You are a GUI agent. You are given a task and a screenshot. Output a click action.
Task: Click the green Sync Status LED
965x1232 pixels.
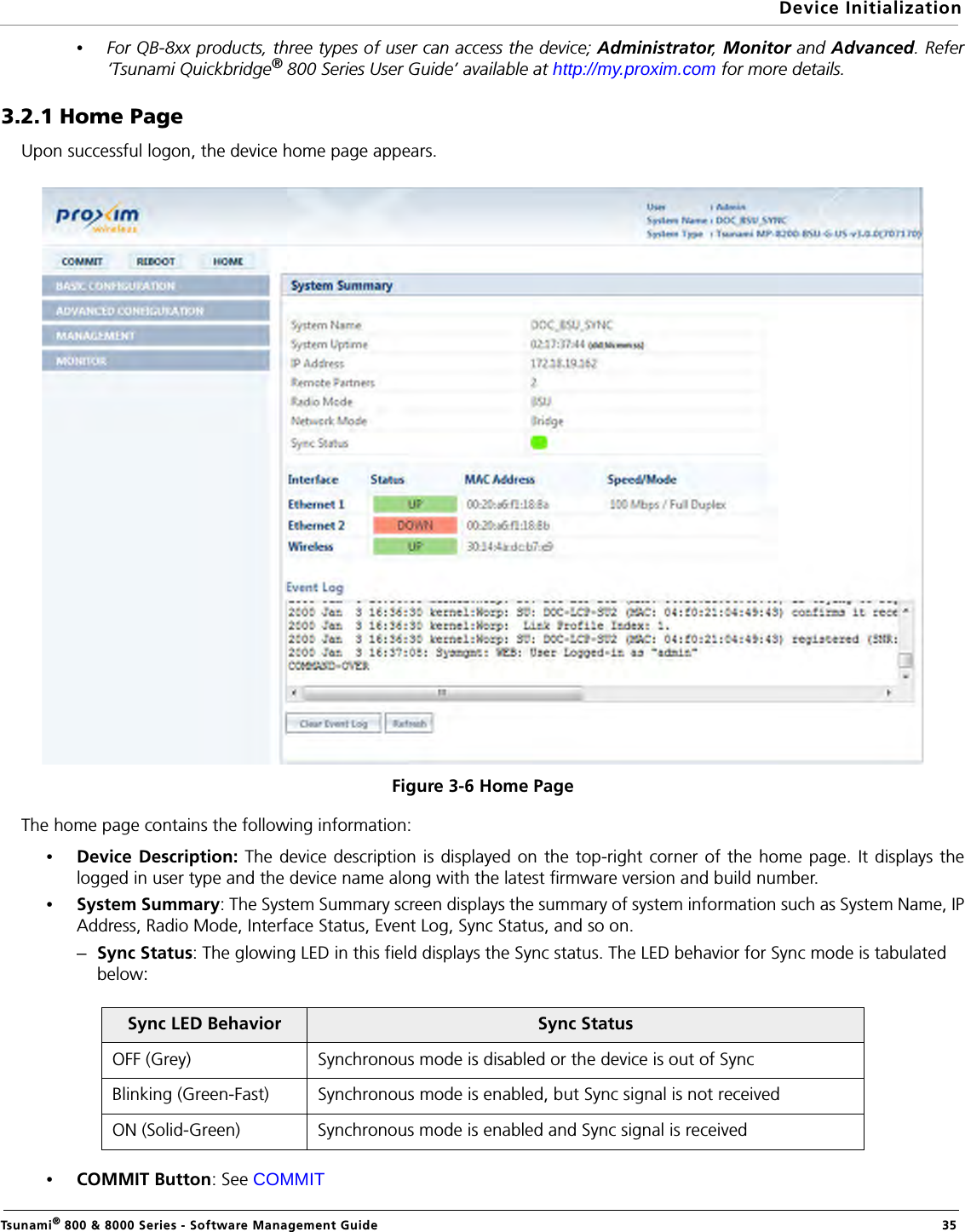(538, 443)
